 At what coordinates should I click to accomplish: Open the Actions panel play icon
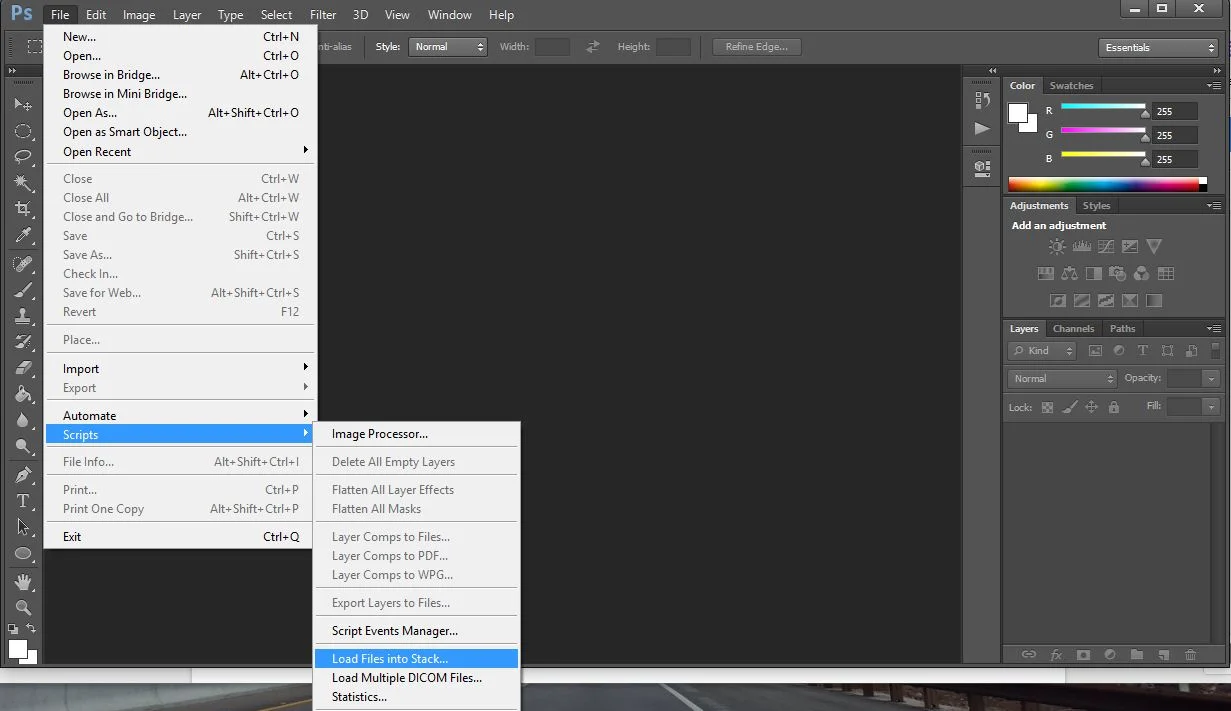tap(982, 128)
